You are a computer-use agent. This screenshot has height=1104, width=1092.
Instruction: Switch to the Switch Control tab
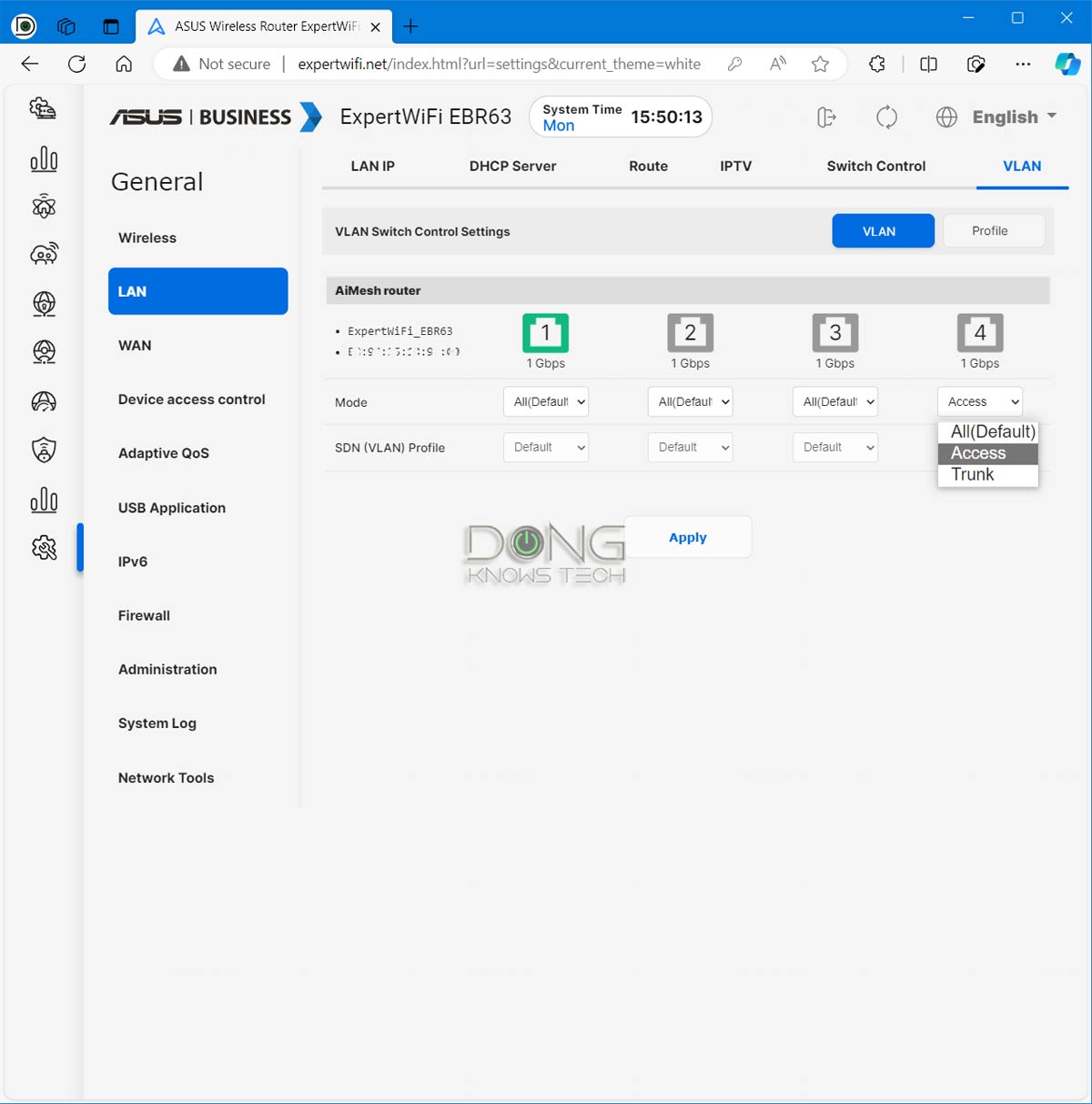click(x=876, y=166)
